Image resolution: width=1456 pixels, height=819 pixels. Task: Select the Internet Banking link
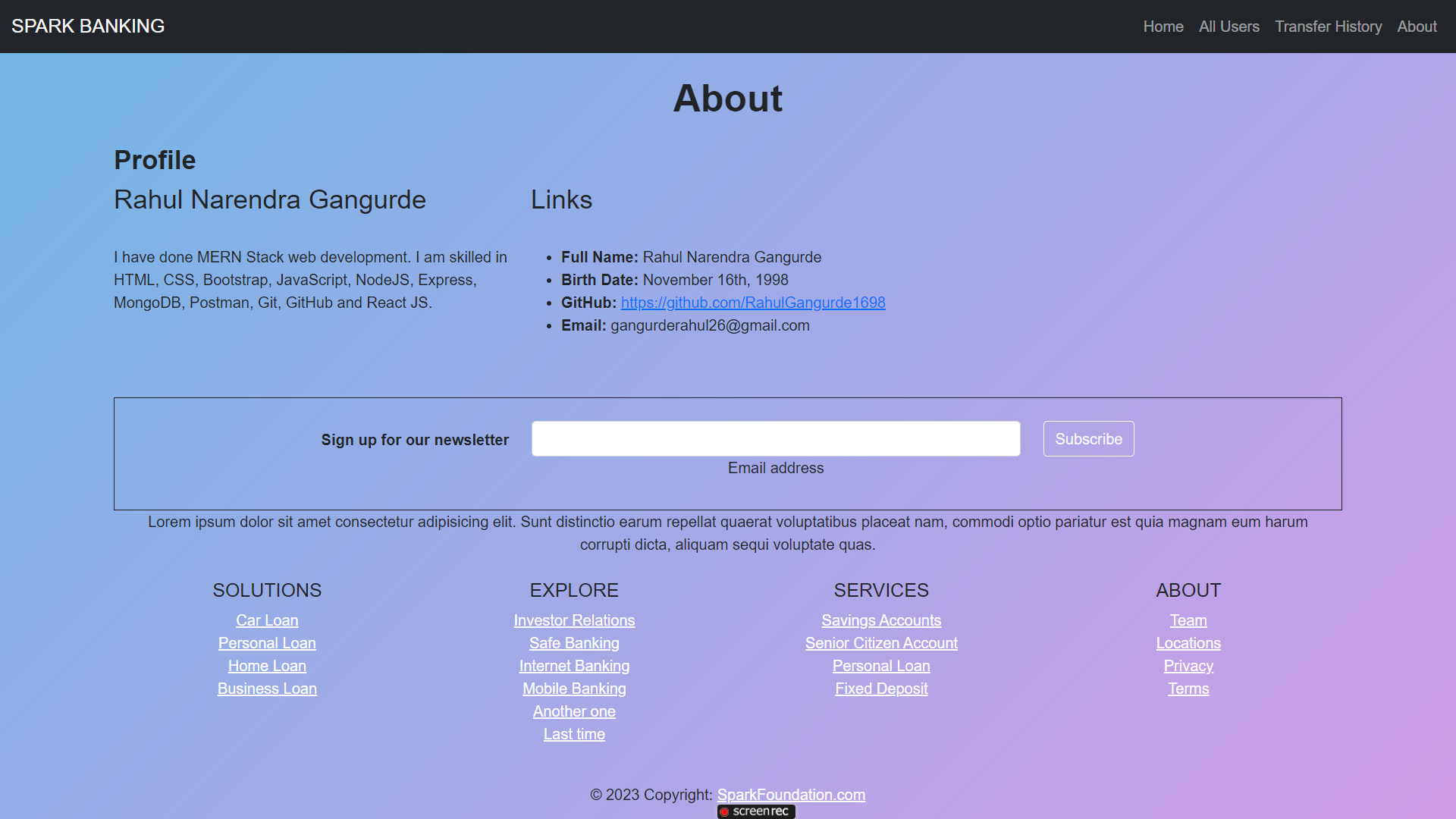pyautogui.click(x=574, y=666)
